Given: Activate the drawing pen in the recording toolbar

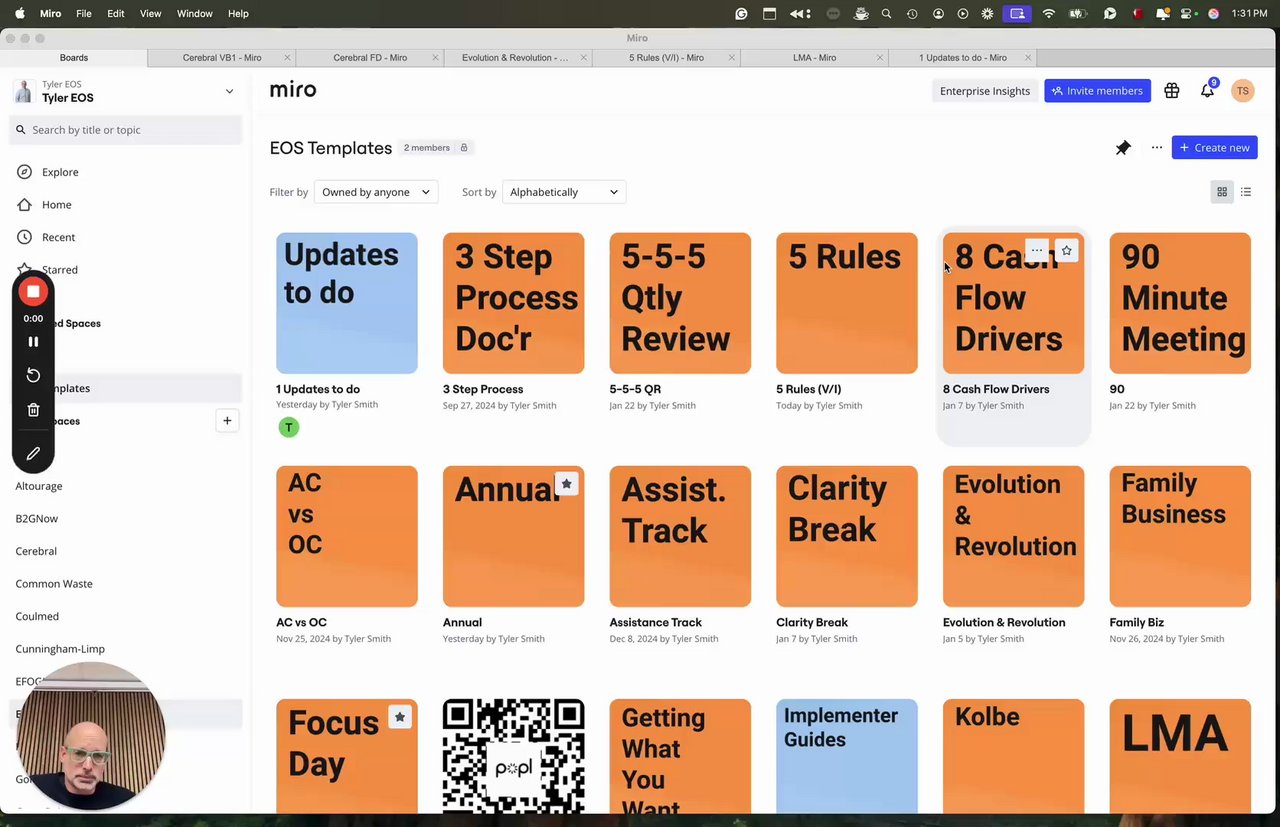Looking at the screenshot, I should (33, 454).
